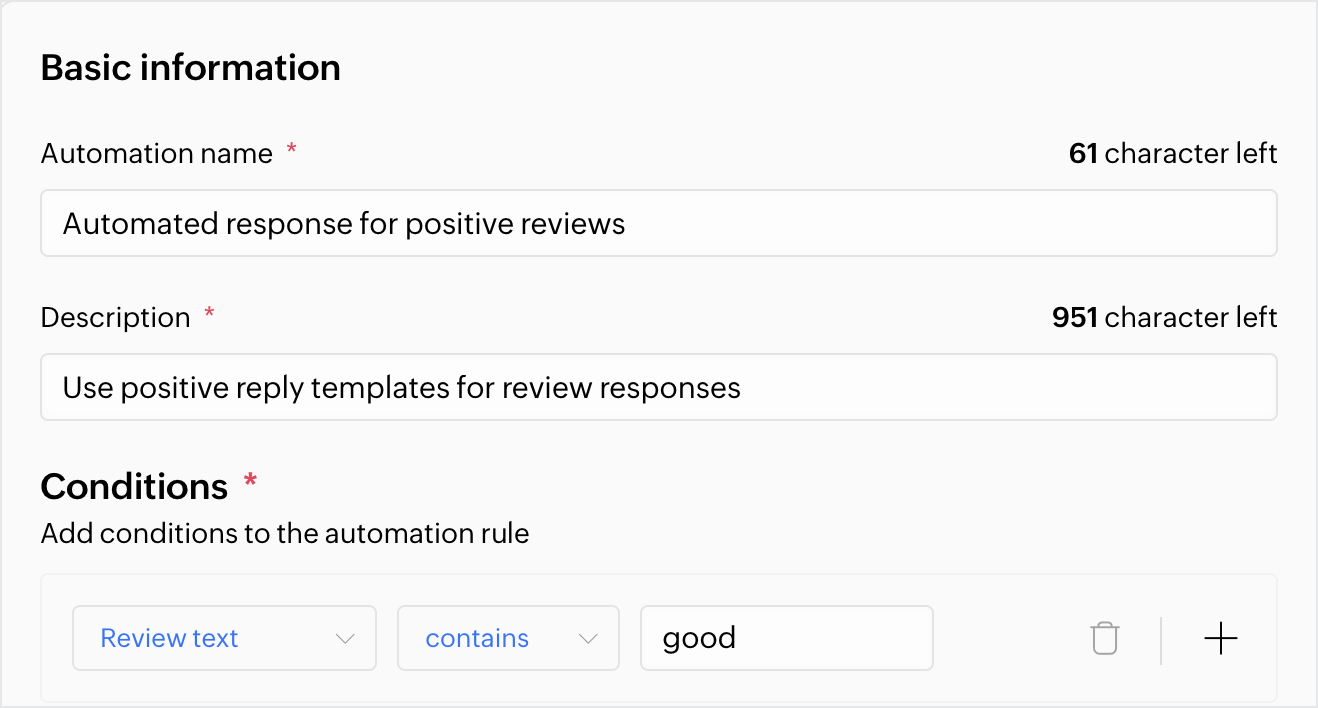Screen dimensions: 1318x708
Task: Click into the Description text field
Action: point(659,387)
